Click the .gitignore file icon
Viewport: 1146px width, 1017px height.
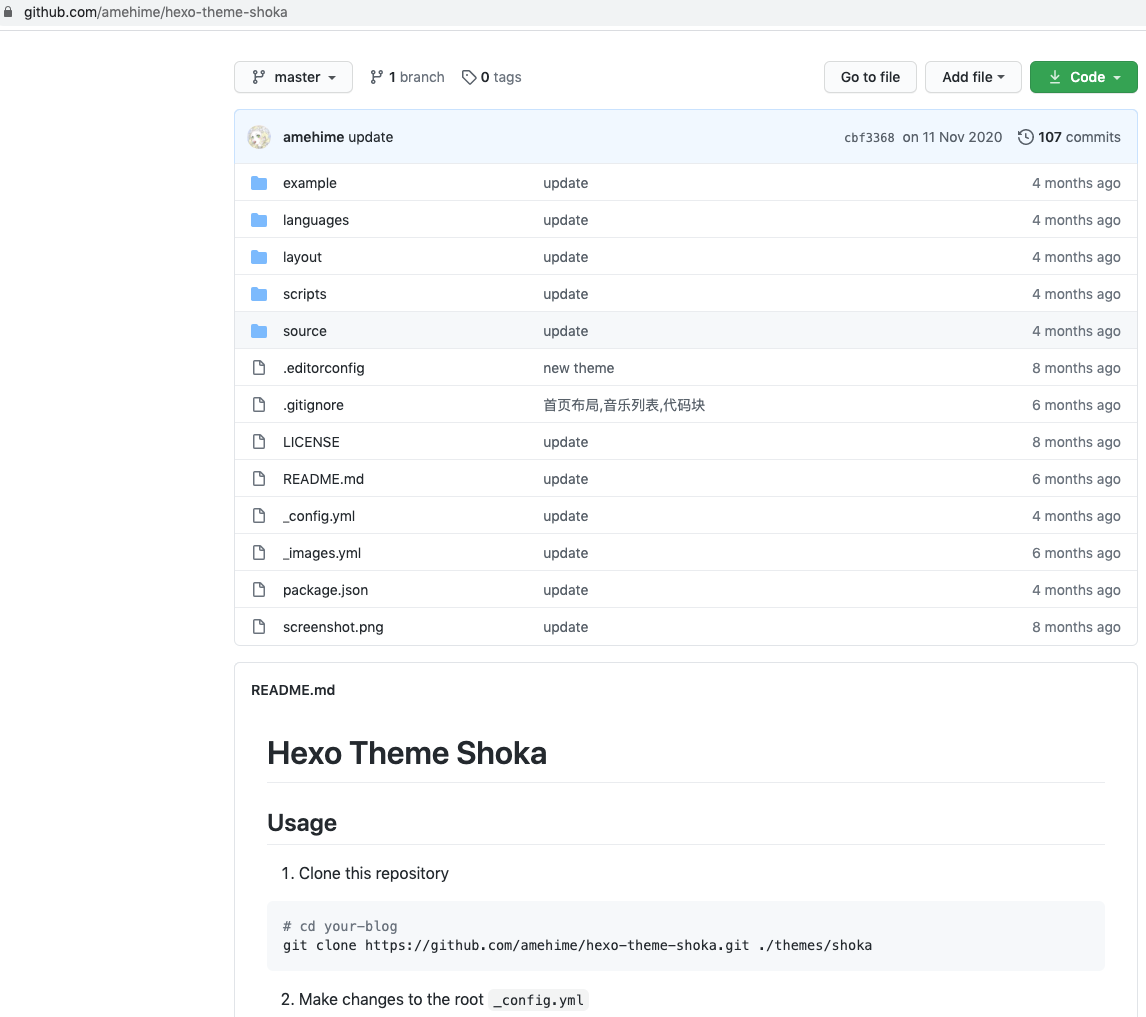pos(259,405)
